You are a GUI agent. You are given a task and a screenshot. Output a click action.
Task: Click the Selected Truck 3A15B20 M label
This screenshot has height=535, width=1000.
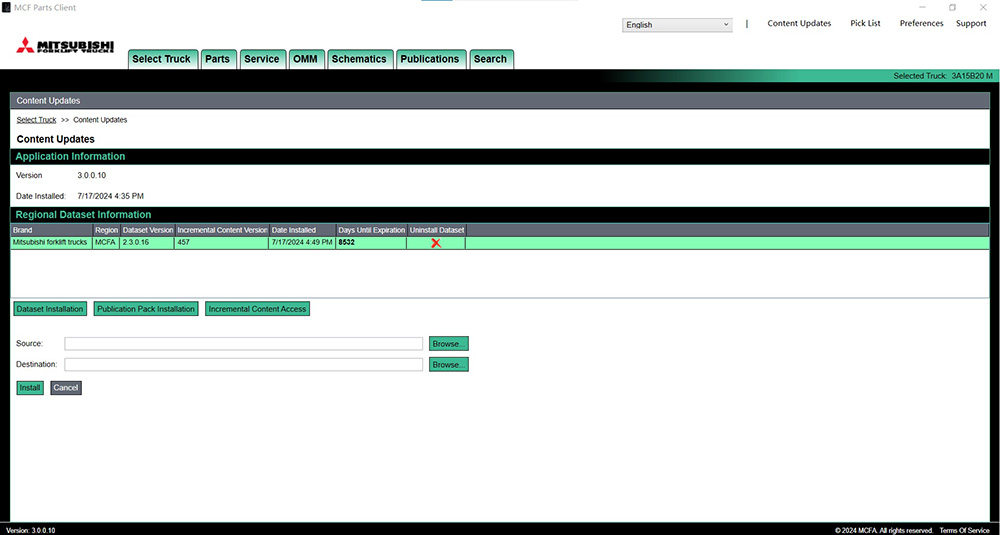943,76
